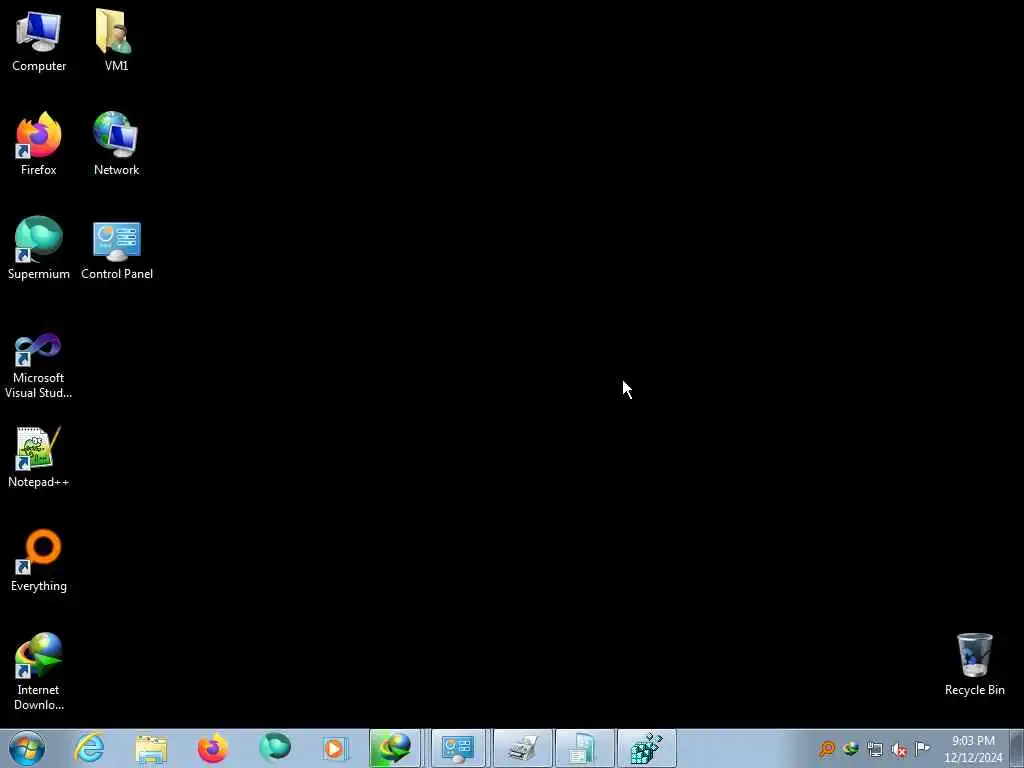
Task: Switch to the Control Panel taskbar window
Action: coord(458,748)
